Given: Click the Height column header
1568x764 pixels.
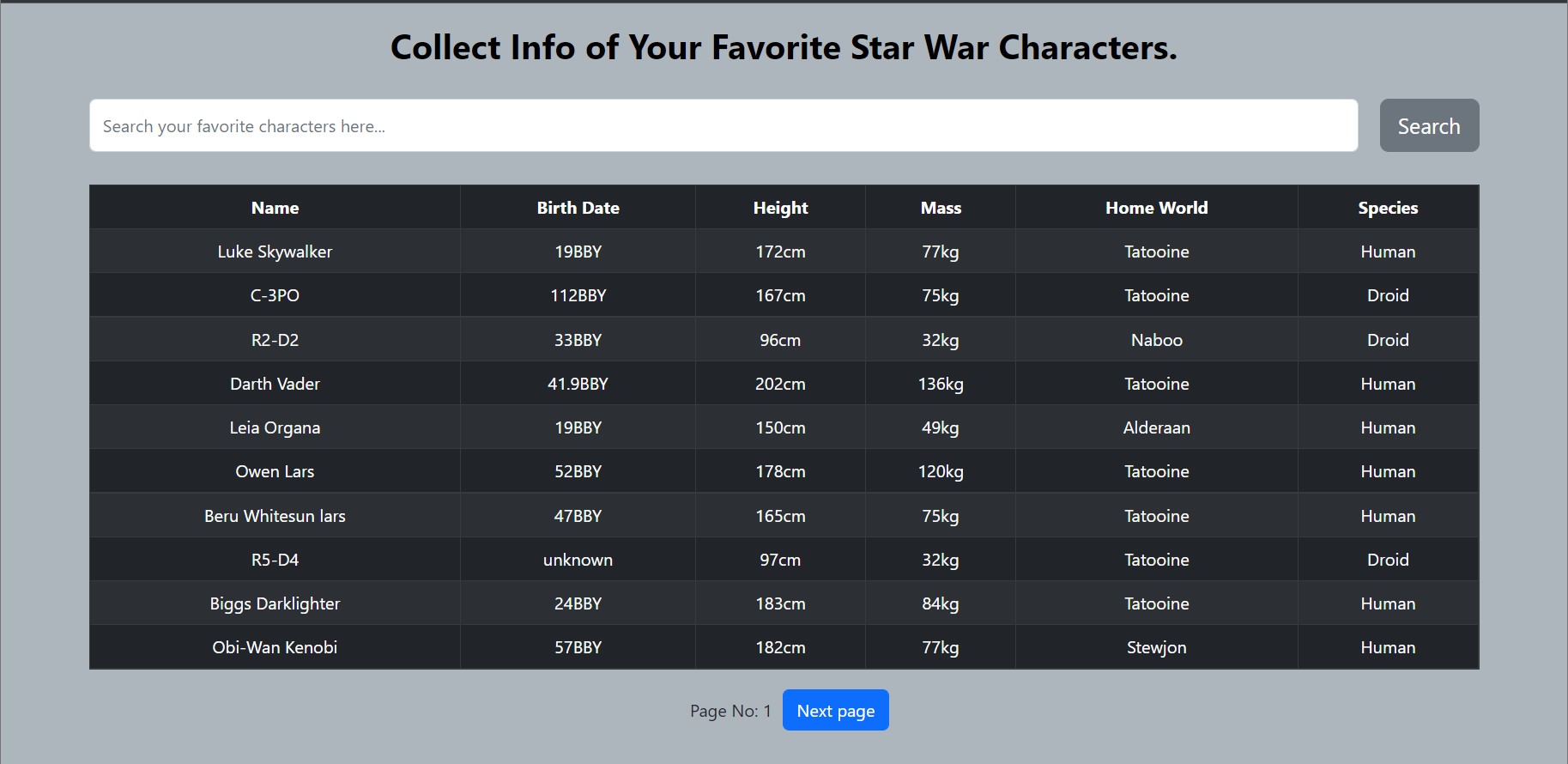Looking at the screenshot, I should (780, 207).
